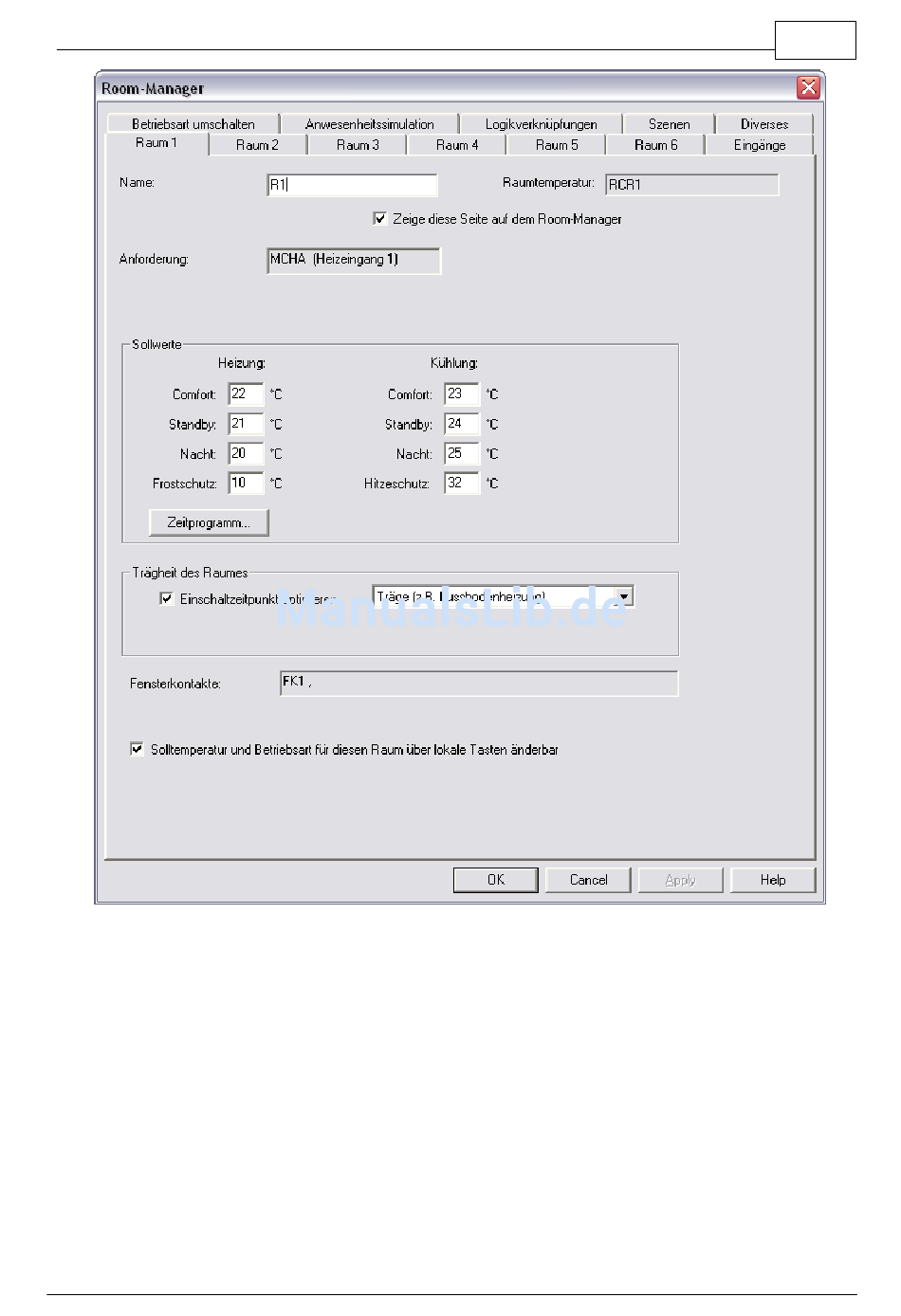Screen dimensions: 901x1316
Task: Click the Apply button
Action: tap(680, 880)
